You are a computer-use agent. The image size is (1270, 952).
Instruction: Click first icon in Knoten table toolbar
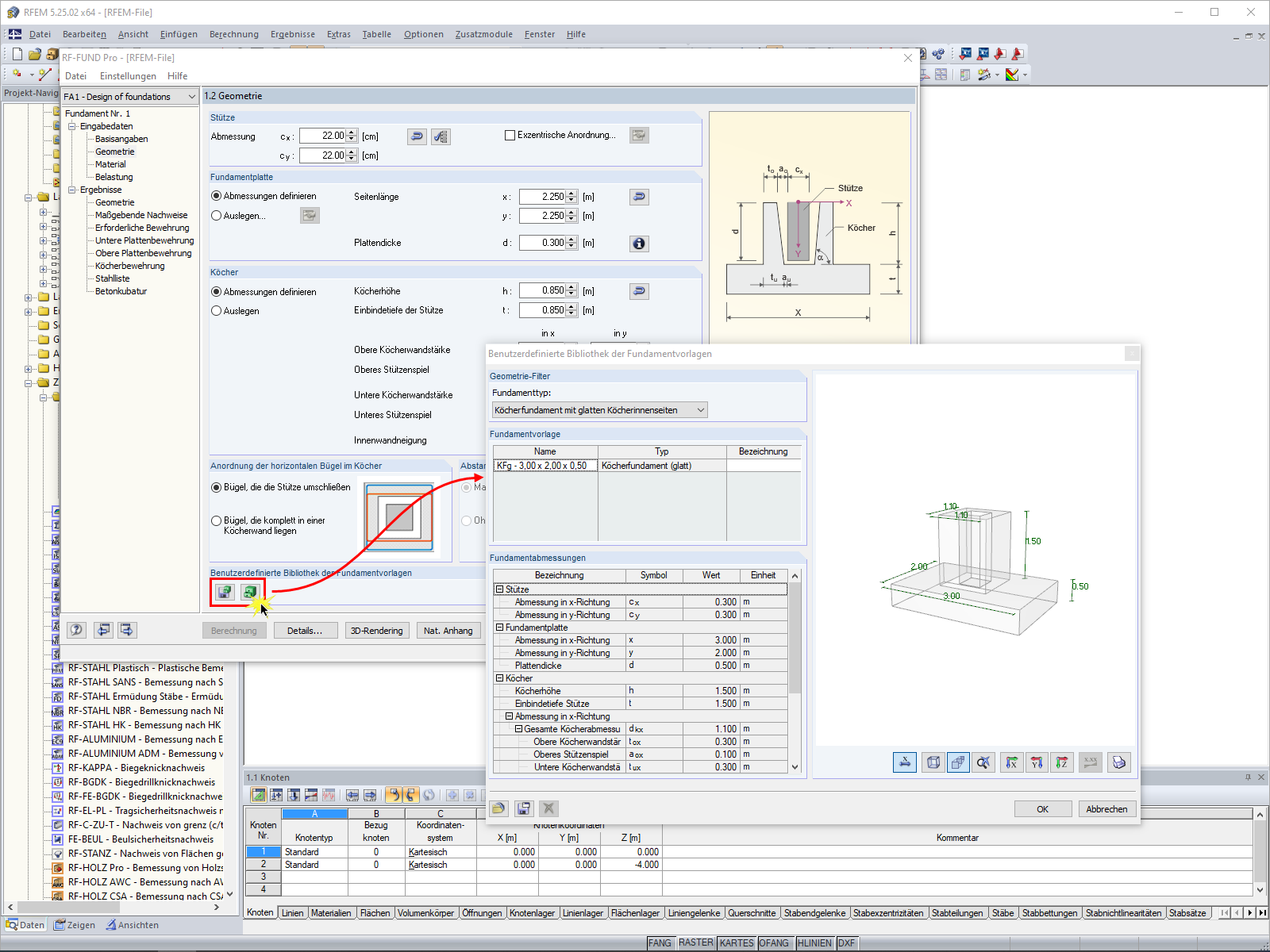pyautogui.click(x=258, y=795)
